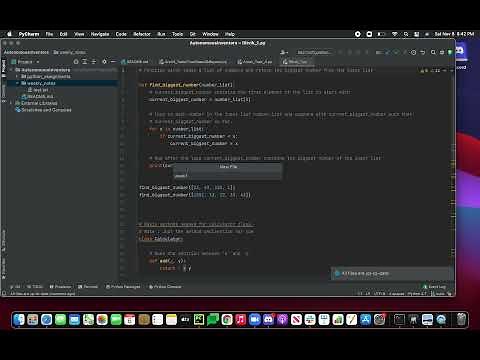This screenshot has width=480, height=360.
Task: Open App Store from the Dock
Action: 366,320
